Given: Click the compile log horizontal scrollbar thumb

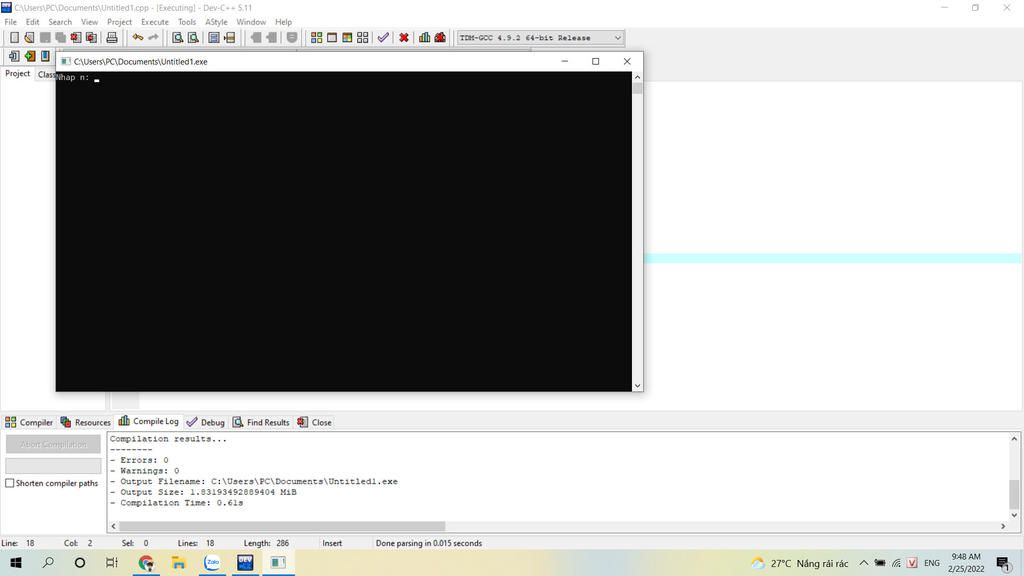Looking at the screenshot, I should [282, 526].
